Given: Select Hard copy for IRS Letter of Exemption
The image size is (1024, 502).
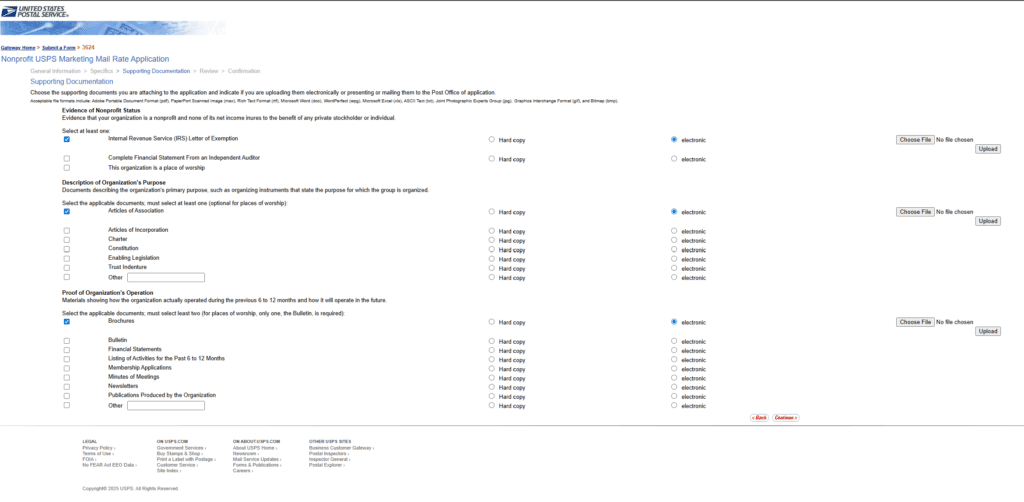Looking at the screenshot, I should [x=492, y=140].
